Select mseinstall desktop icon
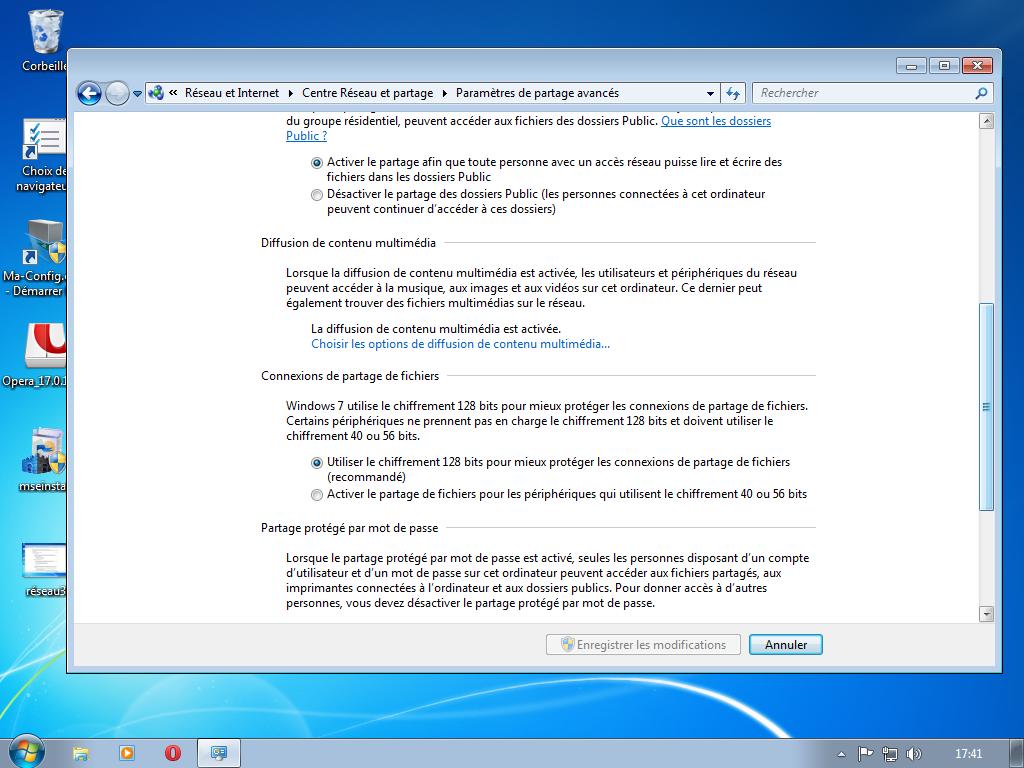Viewport: 1024px width, 768px height. click(x=43, y=460)
